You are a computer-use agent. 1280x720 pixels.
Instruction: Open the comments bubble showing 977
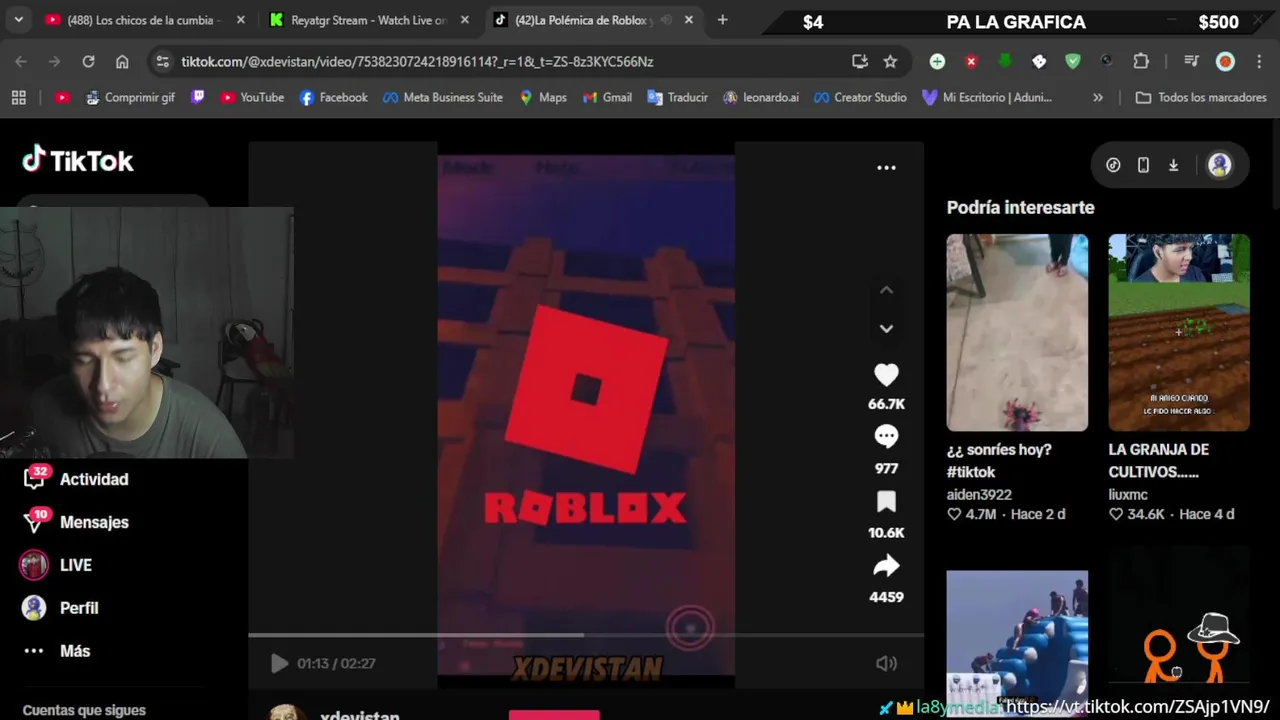(886, 436)
